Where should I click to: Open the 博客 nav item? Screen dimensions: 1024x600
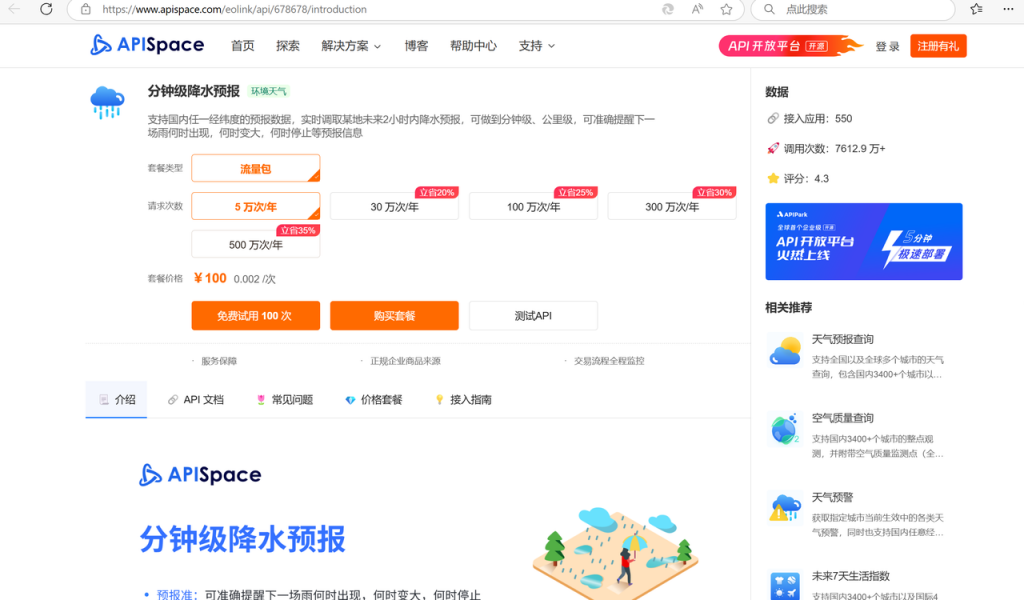tap(416, 46)
